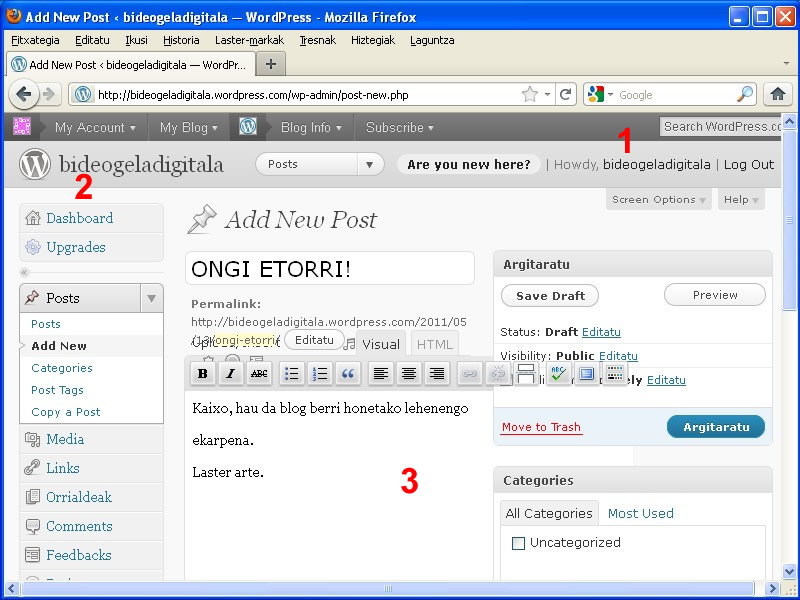Run the spellcheck tool
Screen dimensions: 800x600
559,374
